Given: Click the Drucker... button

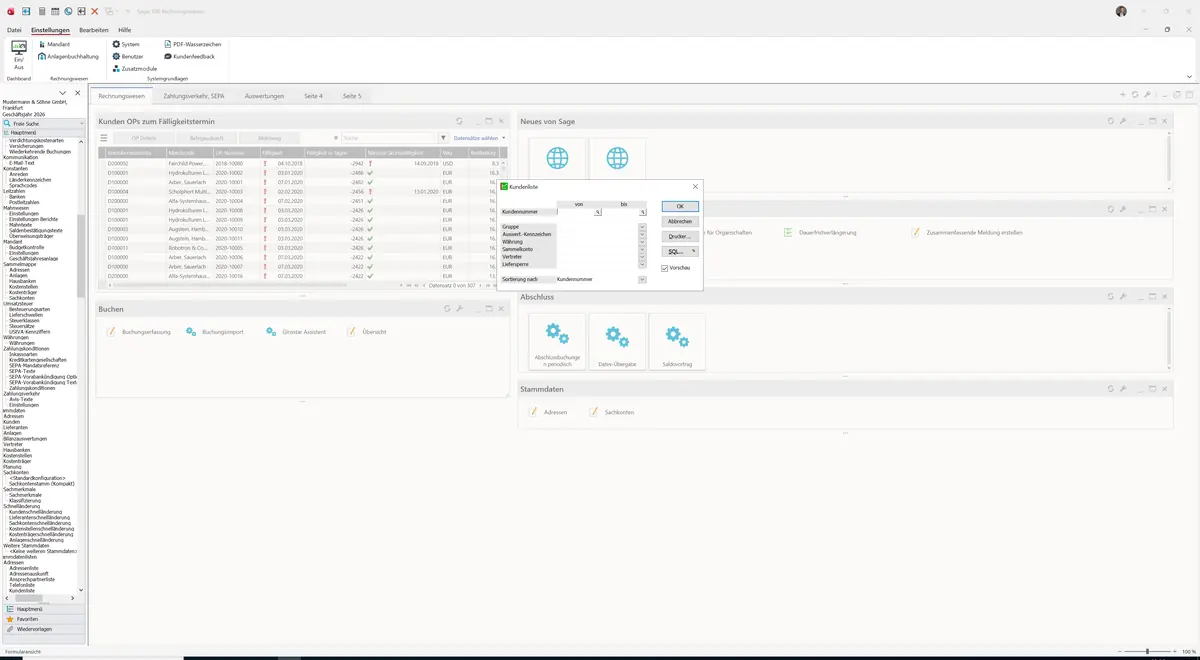Looking at the screenshot, I should (x=680, y=236).
